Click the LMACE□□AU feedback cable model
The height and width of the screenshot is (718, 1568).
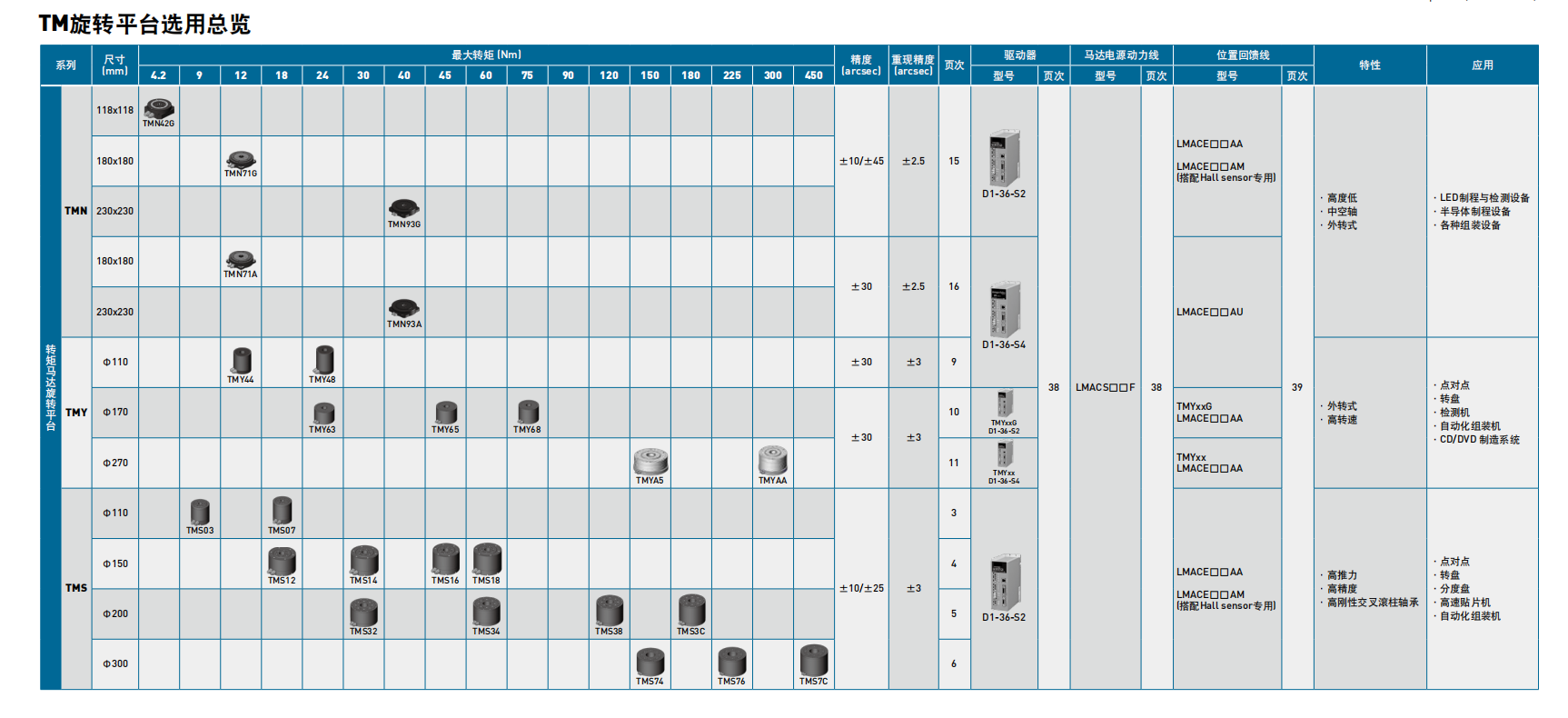[x=1209, y=312]
